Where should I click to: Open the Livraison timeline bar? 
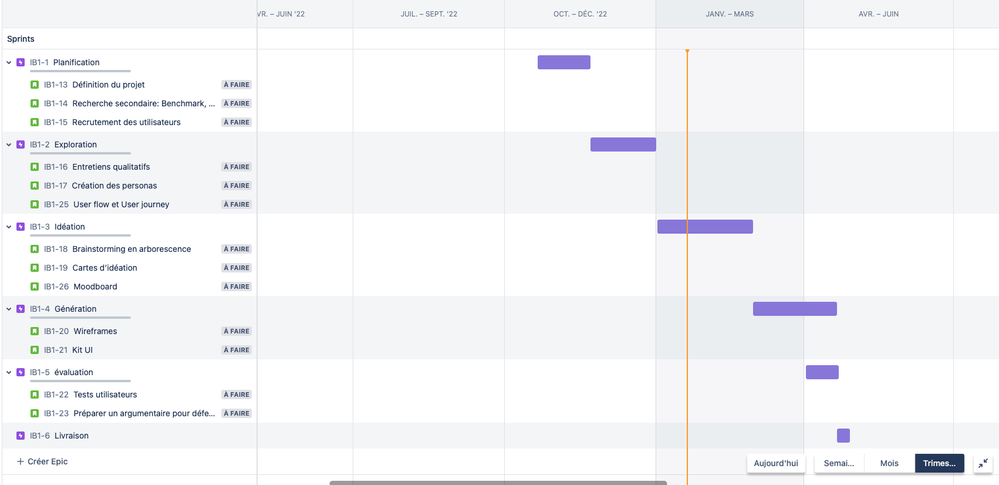[844, 436]
